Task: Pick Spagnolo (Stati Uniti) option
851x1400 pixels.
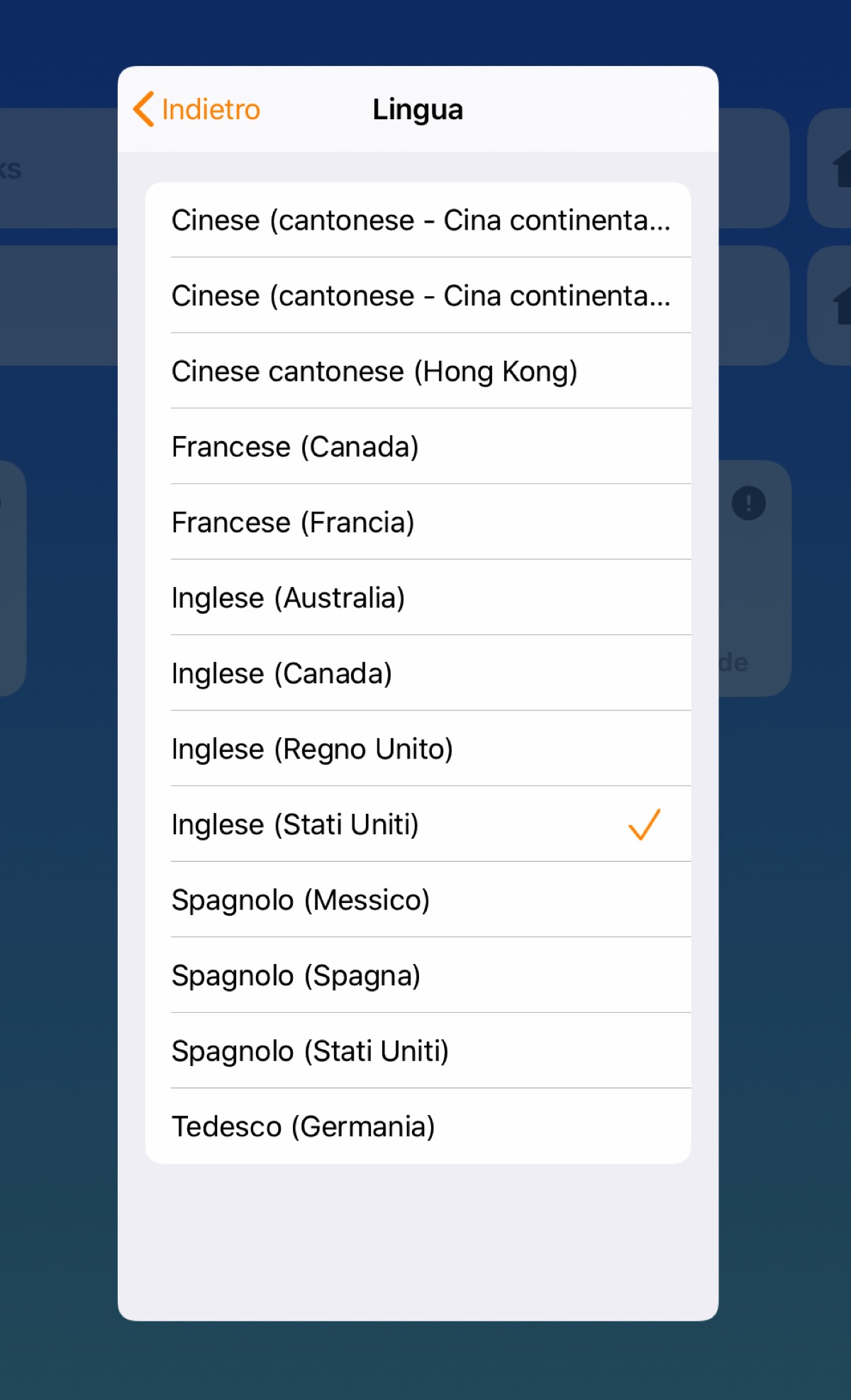Action: tap(310, 1051)
